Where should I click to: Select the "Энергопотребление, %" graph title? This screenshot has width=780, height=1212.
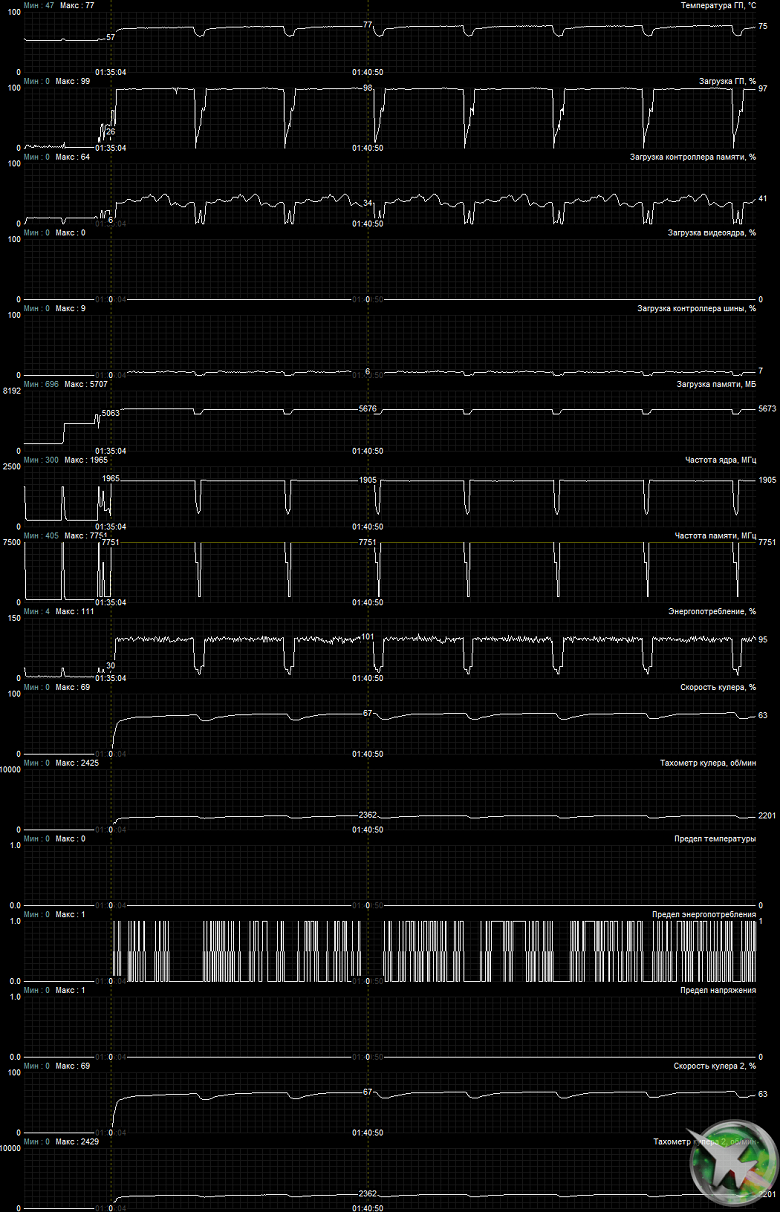coord(712,611)
